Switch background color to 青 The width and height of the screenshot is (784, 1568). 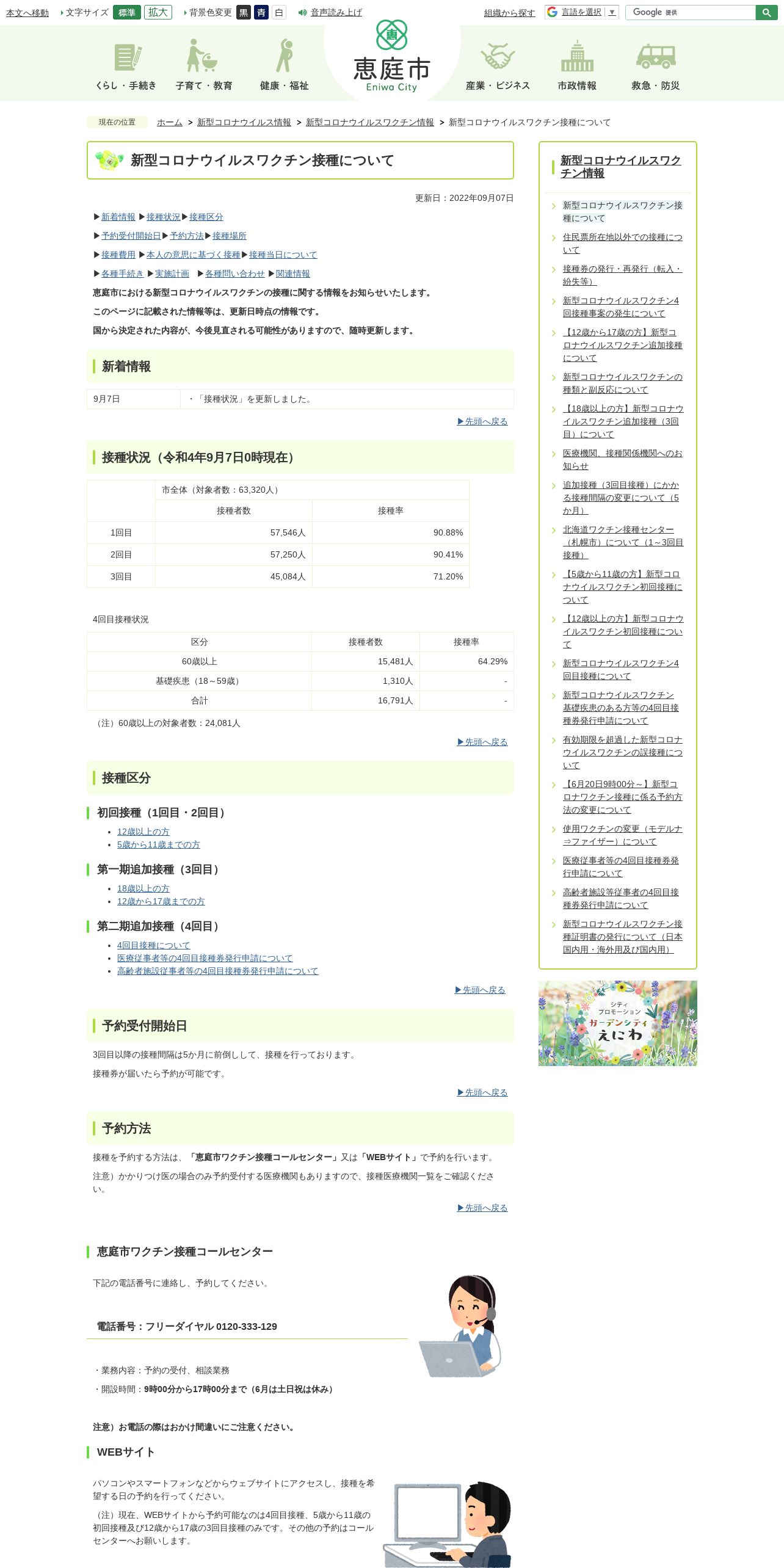[261, 12]
